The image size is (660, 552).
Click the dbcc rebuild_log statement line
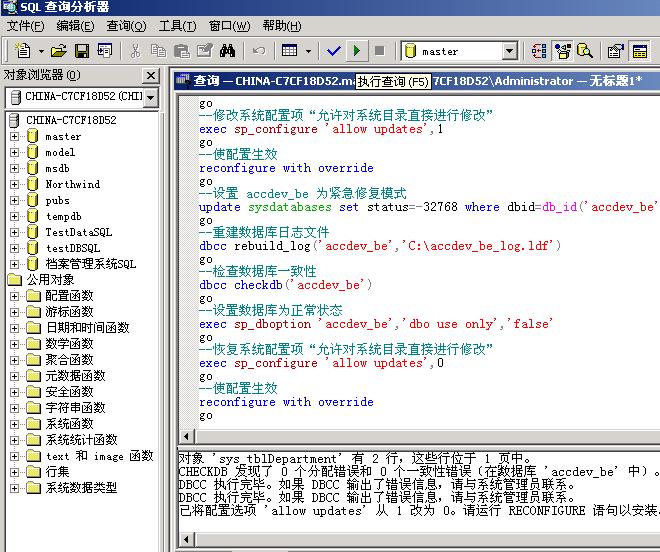click(380, 246)
